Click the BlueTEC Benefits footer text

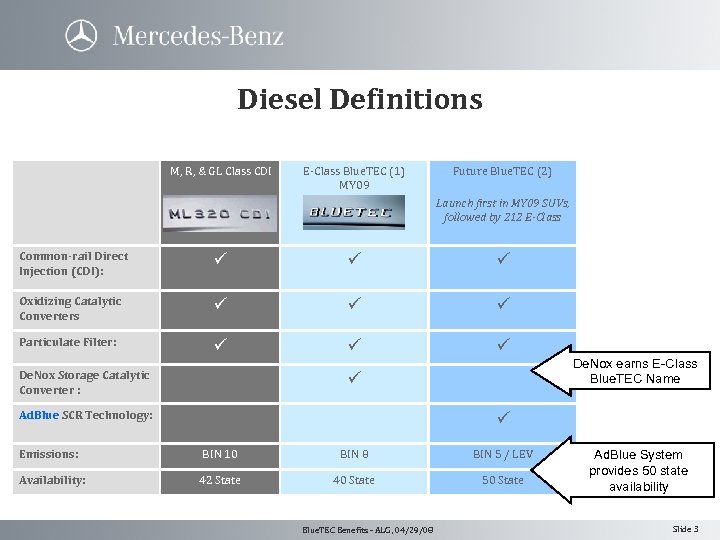367,530
